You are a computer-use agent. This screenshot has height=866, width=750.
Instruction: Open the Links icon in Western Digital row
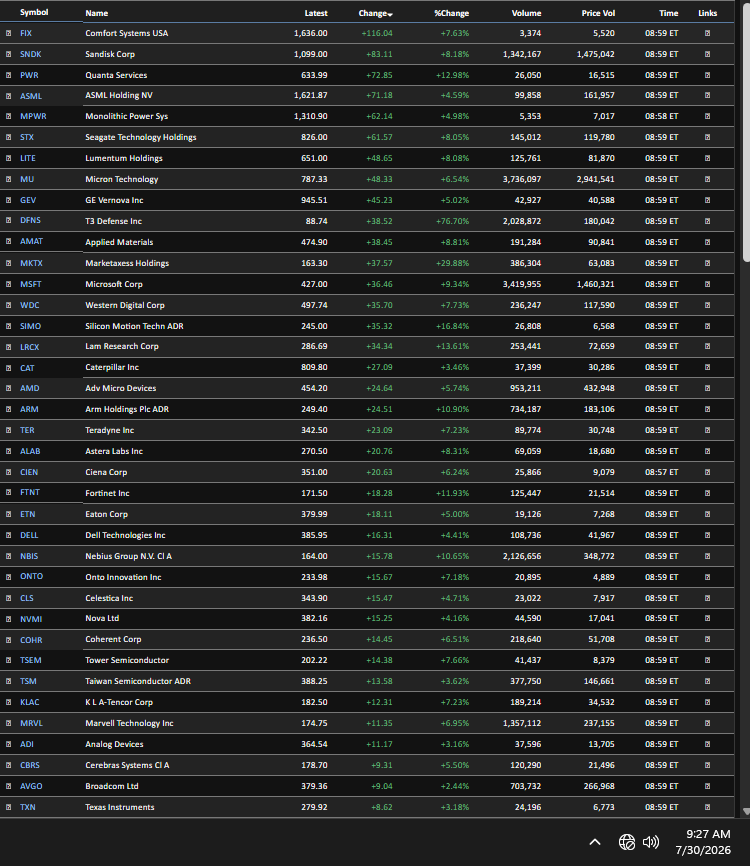coord(707,305)
